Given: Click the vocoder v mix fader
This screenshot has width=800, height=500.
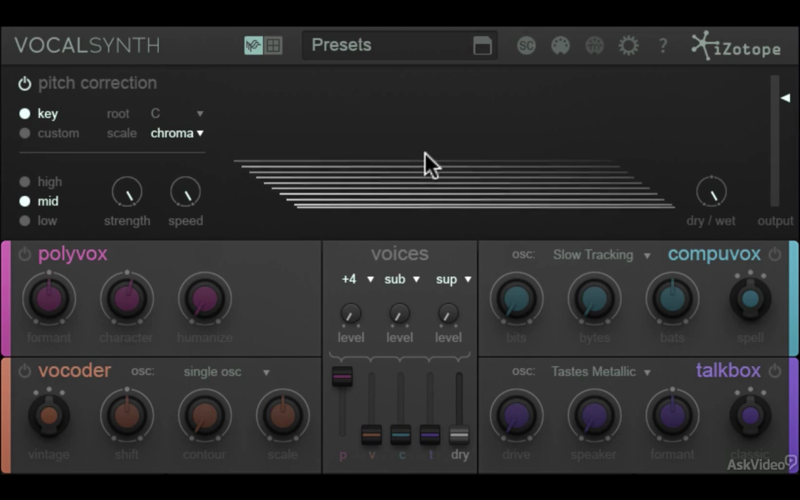Looking at the screenshot, I should pos(371,435).
